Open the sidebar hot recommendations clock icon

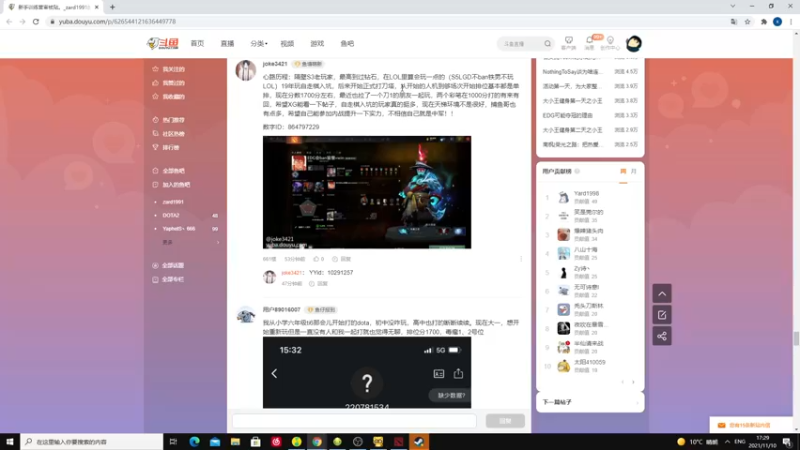(x=156, y=120)
